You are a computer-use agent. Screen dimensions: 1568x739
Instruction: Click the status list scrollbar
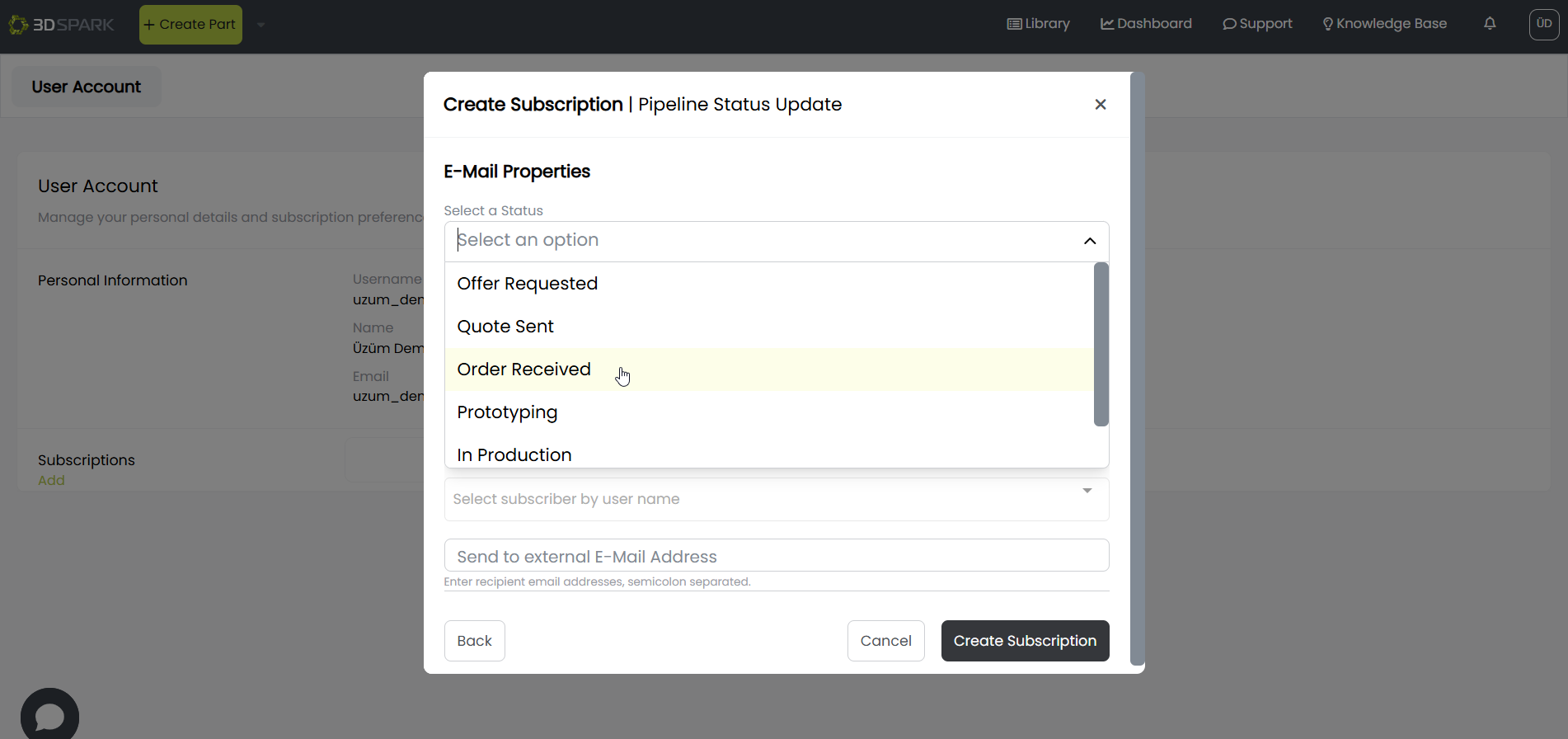[x=1101, y=344]
